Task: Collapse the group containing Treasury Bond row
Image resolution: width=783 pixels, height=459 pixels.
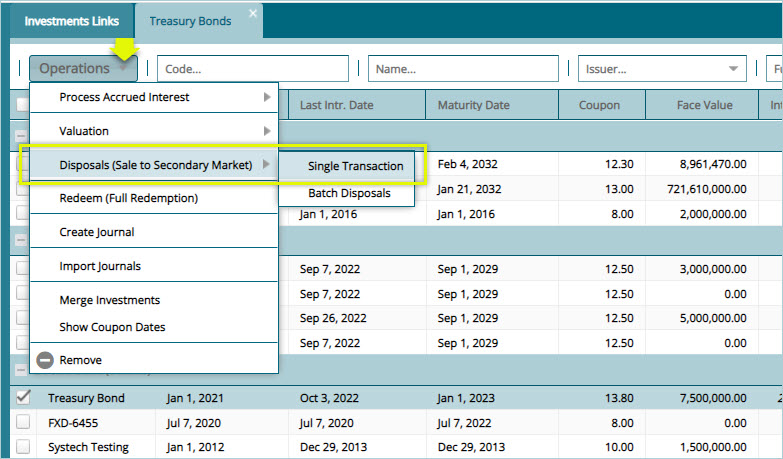Action: coord(21,370)
